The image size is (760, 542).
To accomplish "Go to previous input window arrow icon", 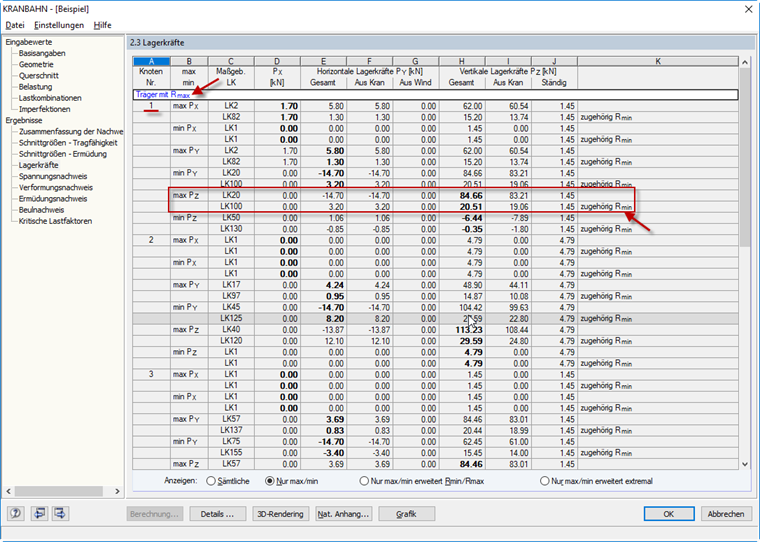I will [39, 513].
